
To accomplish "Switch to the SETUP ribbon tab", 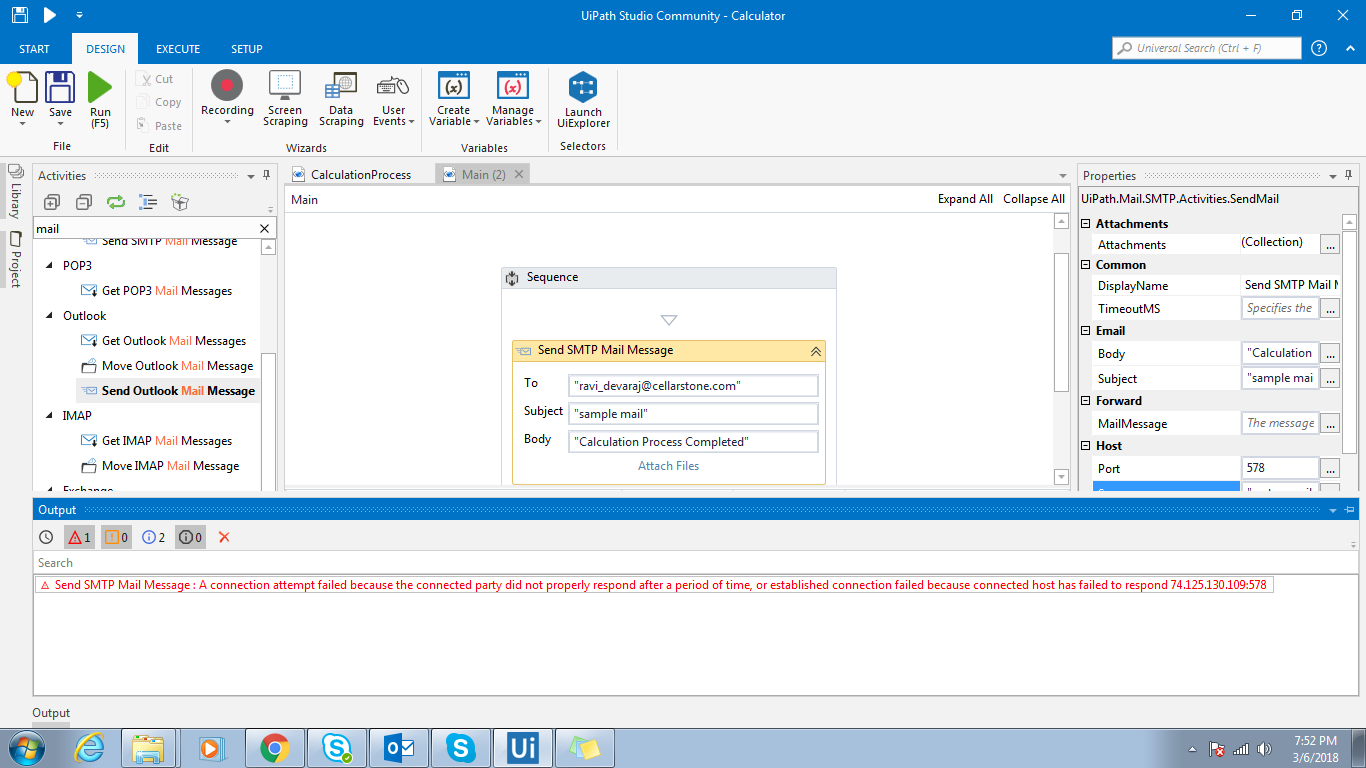I will 247,49.
